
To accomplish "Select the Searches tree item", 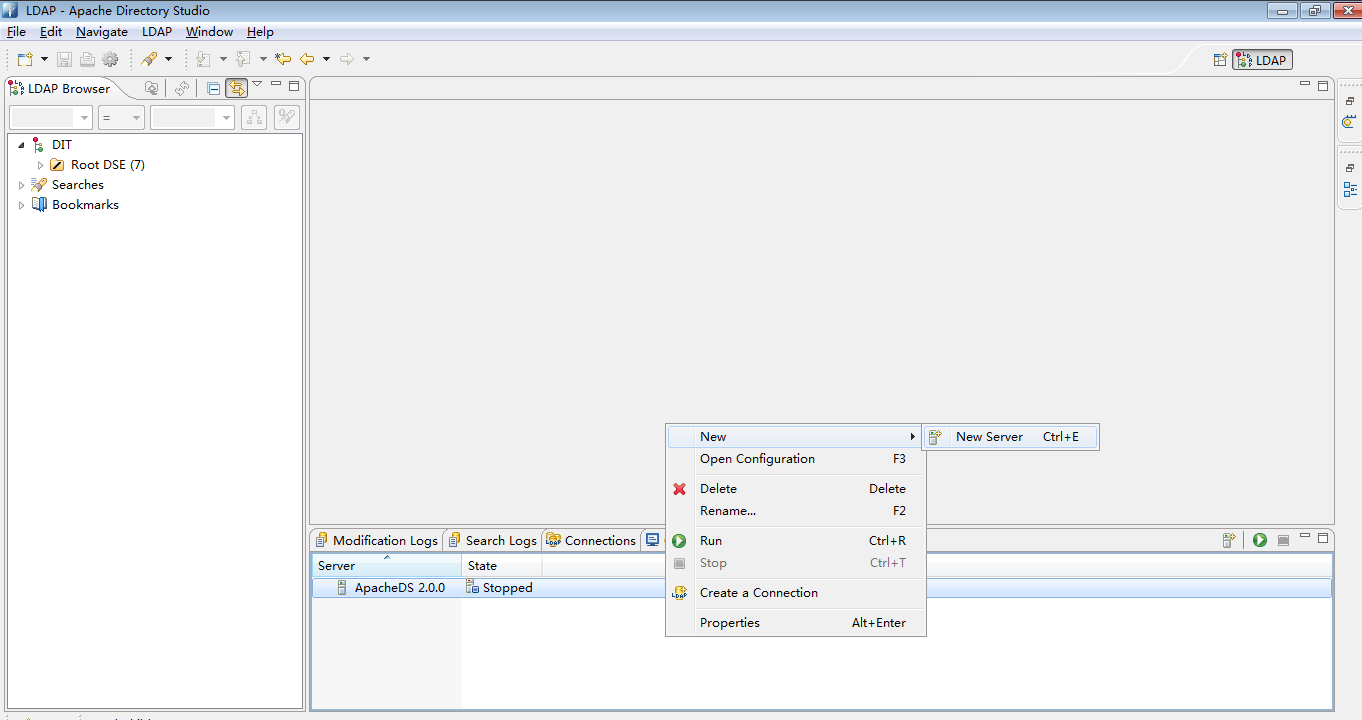I will point(77,185).
